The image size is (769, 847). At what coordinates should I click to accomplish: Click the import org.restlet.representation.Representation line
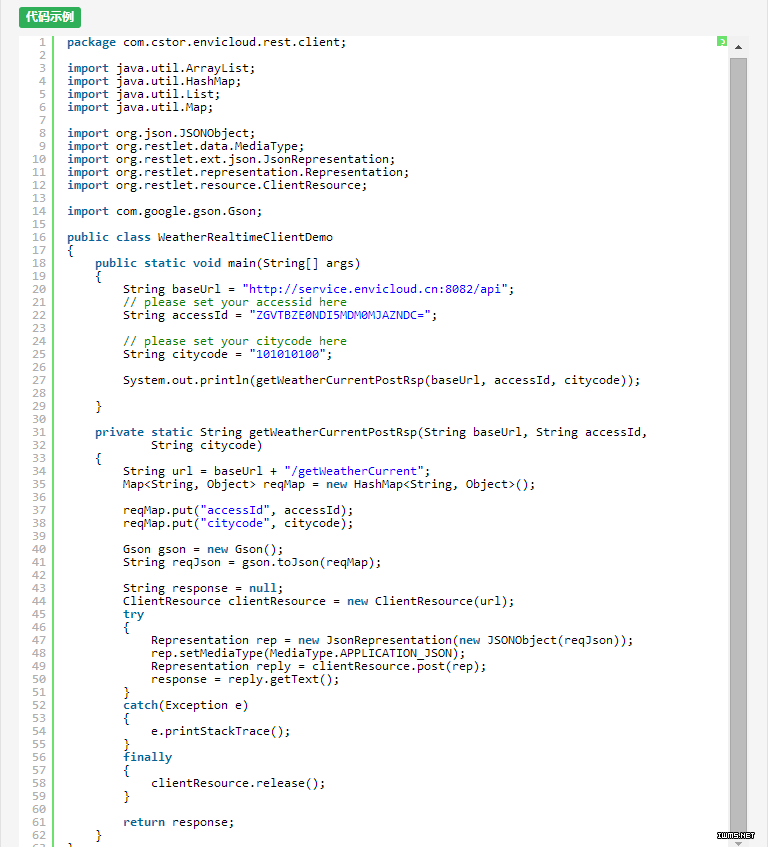238,172
